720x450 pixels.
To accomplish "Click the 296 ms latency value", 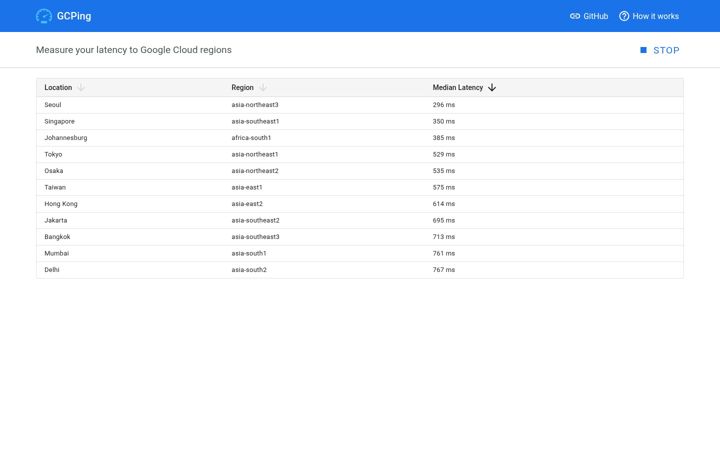I will pyautogui.click(x=444, y=105).
